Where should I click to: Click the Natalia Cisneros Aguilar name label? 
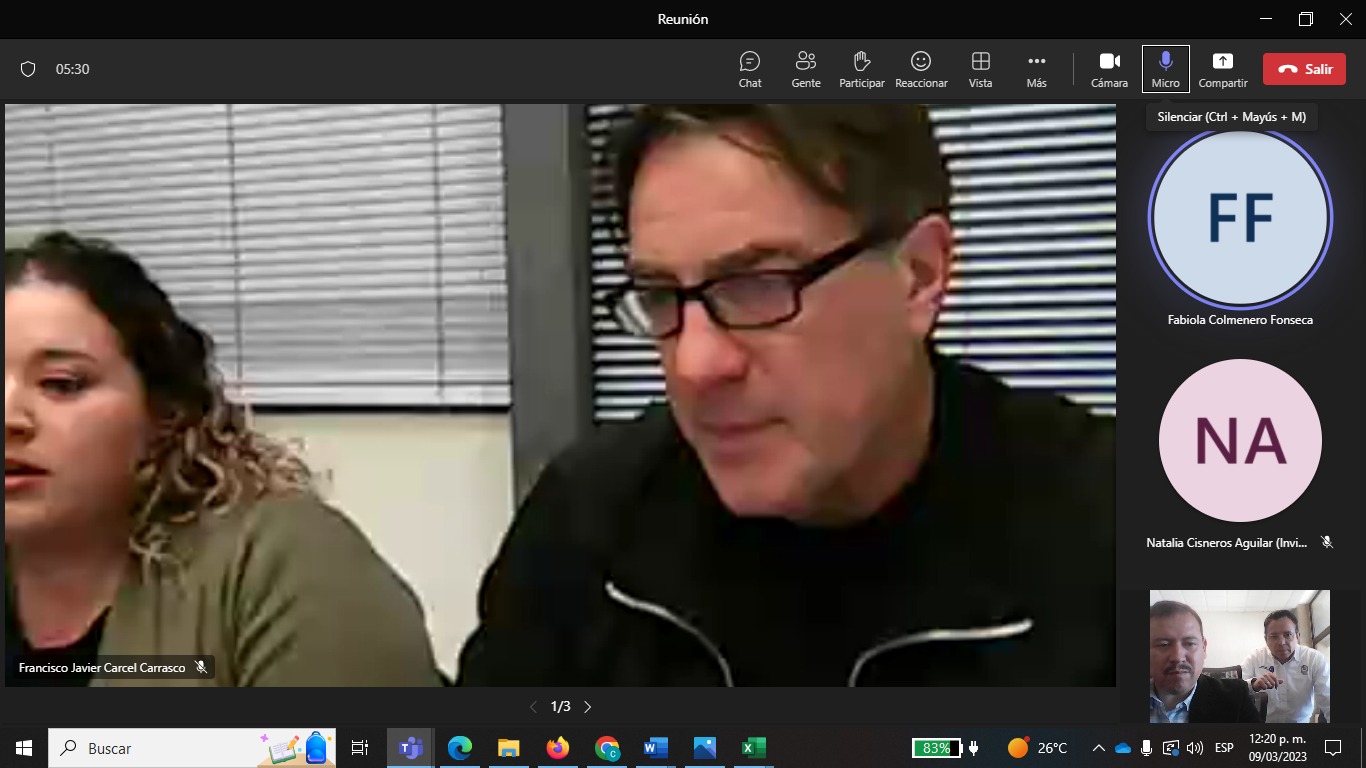pos(1227,543)
